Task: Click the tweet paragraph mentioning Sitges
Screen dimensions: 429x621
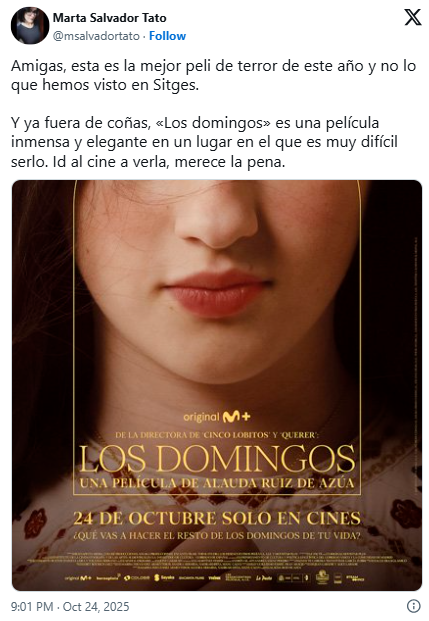Action: [213, 75]
